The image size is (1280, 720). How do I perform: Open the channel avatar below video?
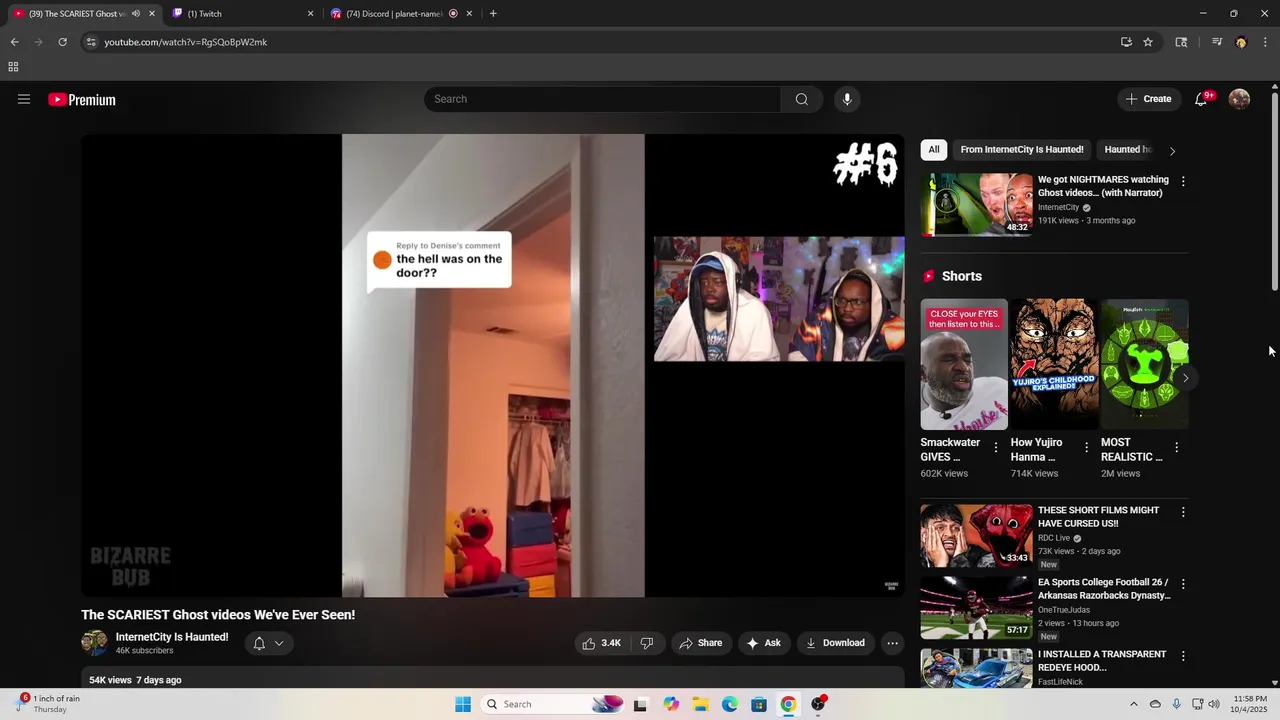pos(94,643)
